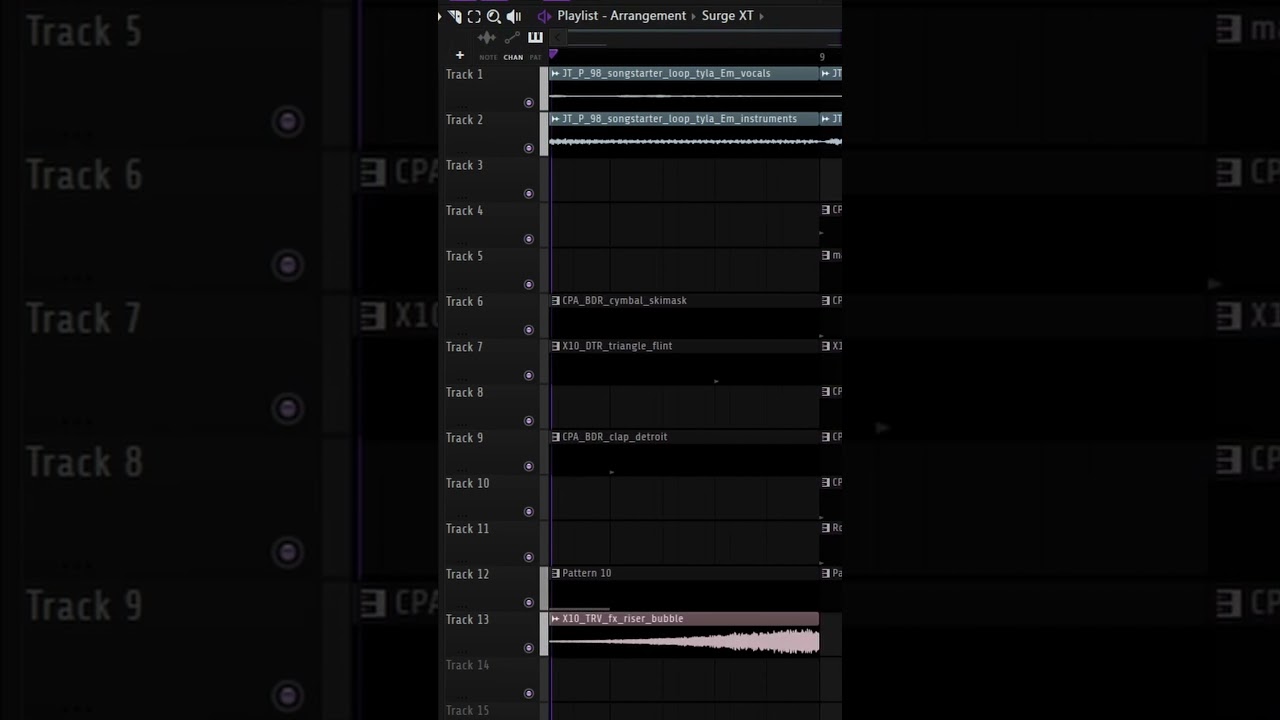Click pattern icon on X10_DTR_triangle_flint clip
This screenshot has width=1280, height=720.
pos(556,346)
